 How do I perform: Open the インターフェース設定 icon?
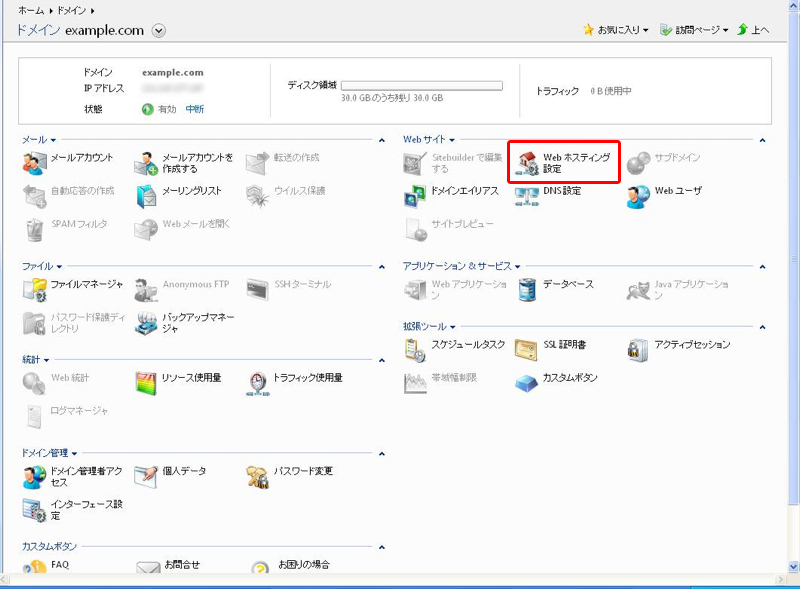click(x=34, y=510)
